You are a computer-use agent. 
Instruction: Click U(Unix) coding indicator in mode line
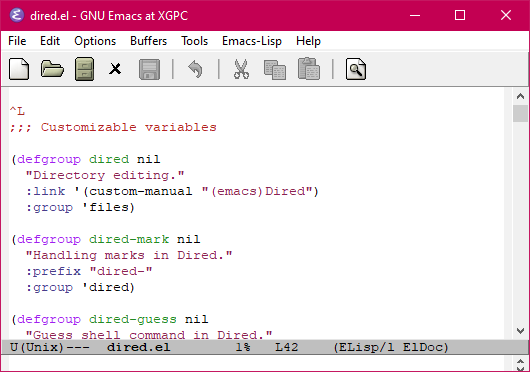37,347
